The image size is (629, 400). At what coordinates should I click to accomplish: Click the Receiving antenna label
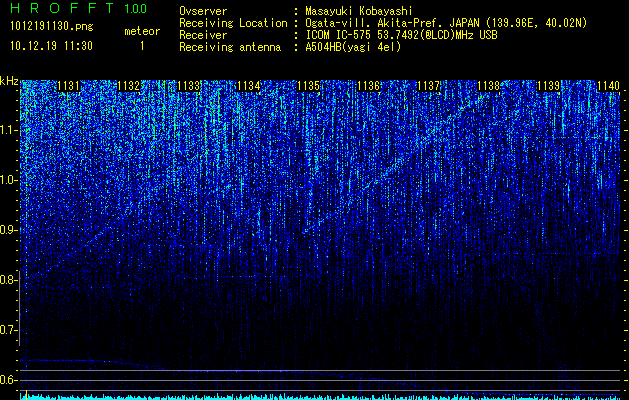pos(230,47)
